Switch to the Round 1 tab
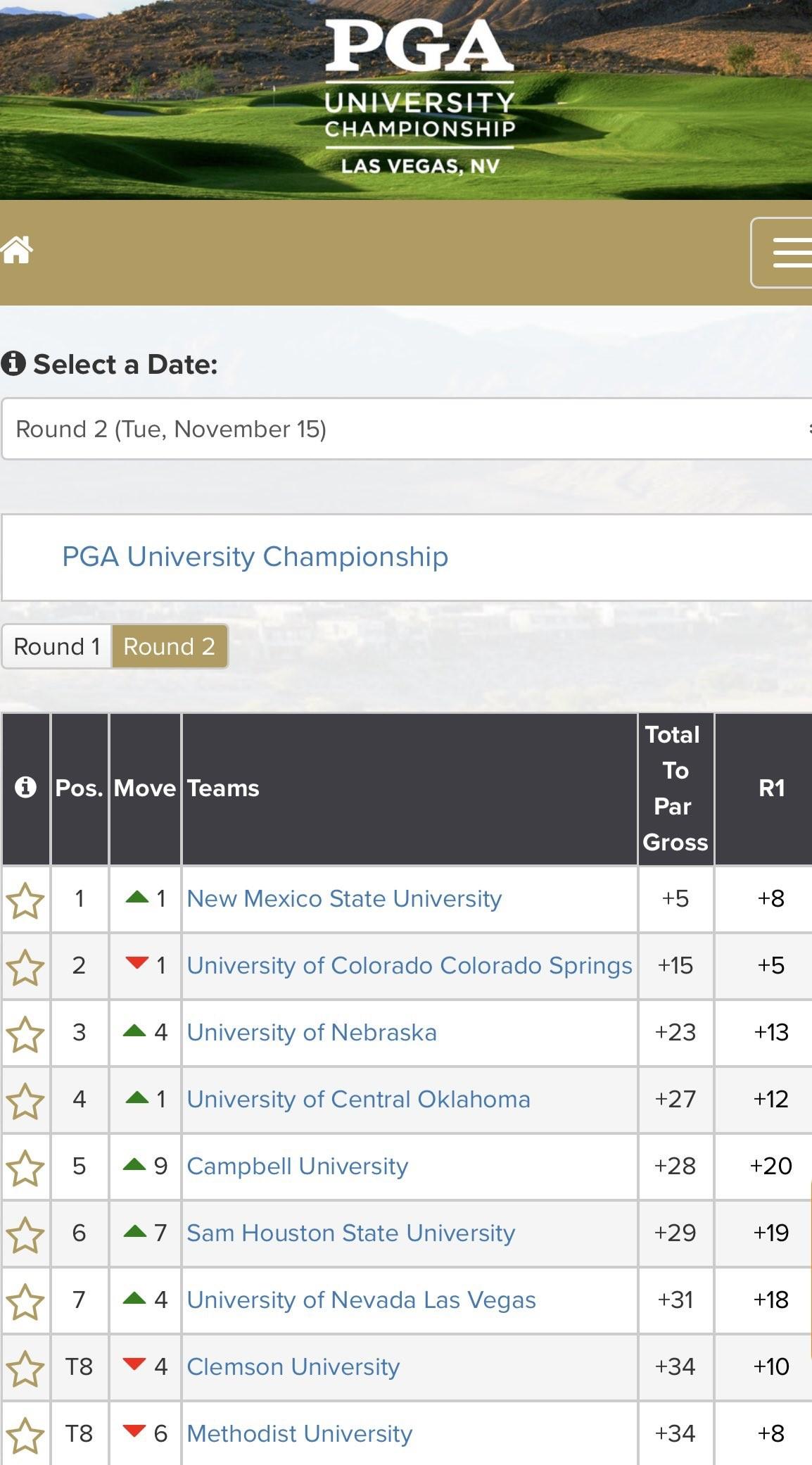Viewport: 812px width, 1465px height. (x=57, y=646)
